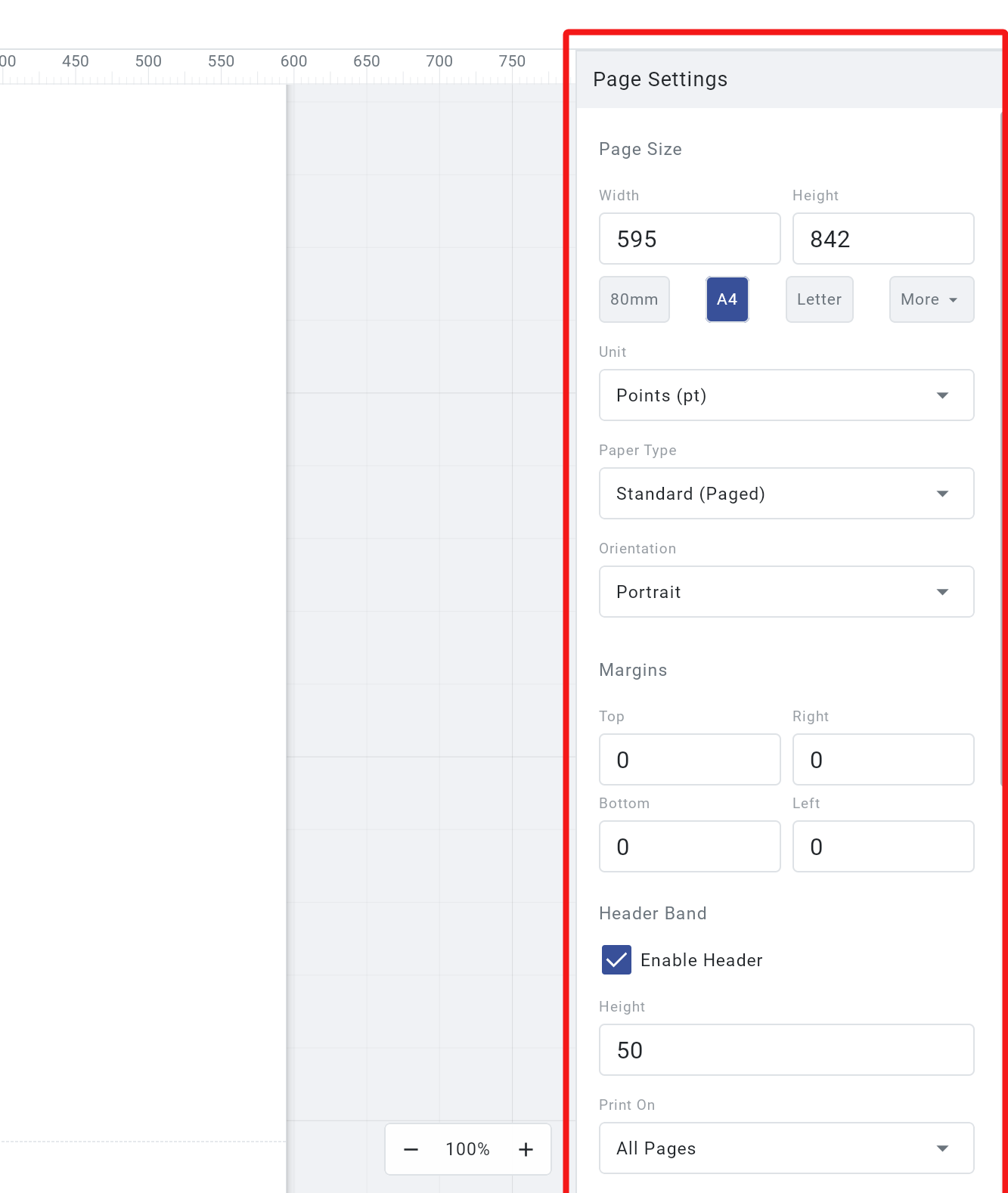This screenshot has height=1193, width=1008.
Task: Select the Left margin field
Action: click(882, 846)
